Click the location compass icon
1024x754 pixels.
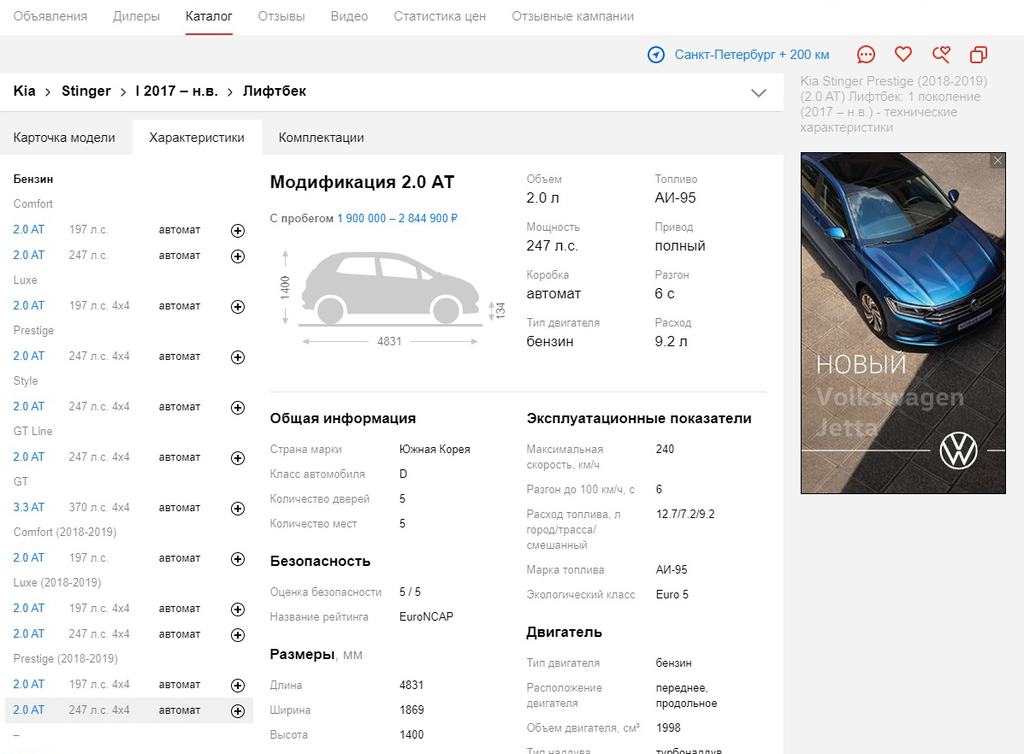(656, 55)
